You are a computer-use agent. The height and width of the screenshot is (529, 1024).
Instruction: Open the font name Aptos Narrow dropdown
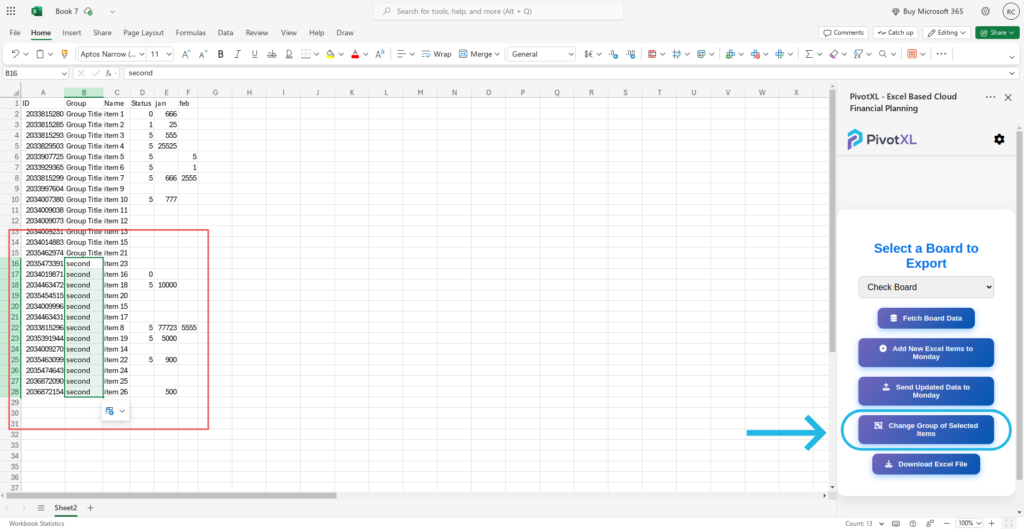coord(110,54)
